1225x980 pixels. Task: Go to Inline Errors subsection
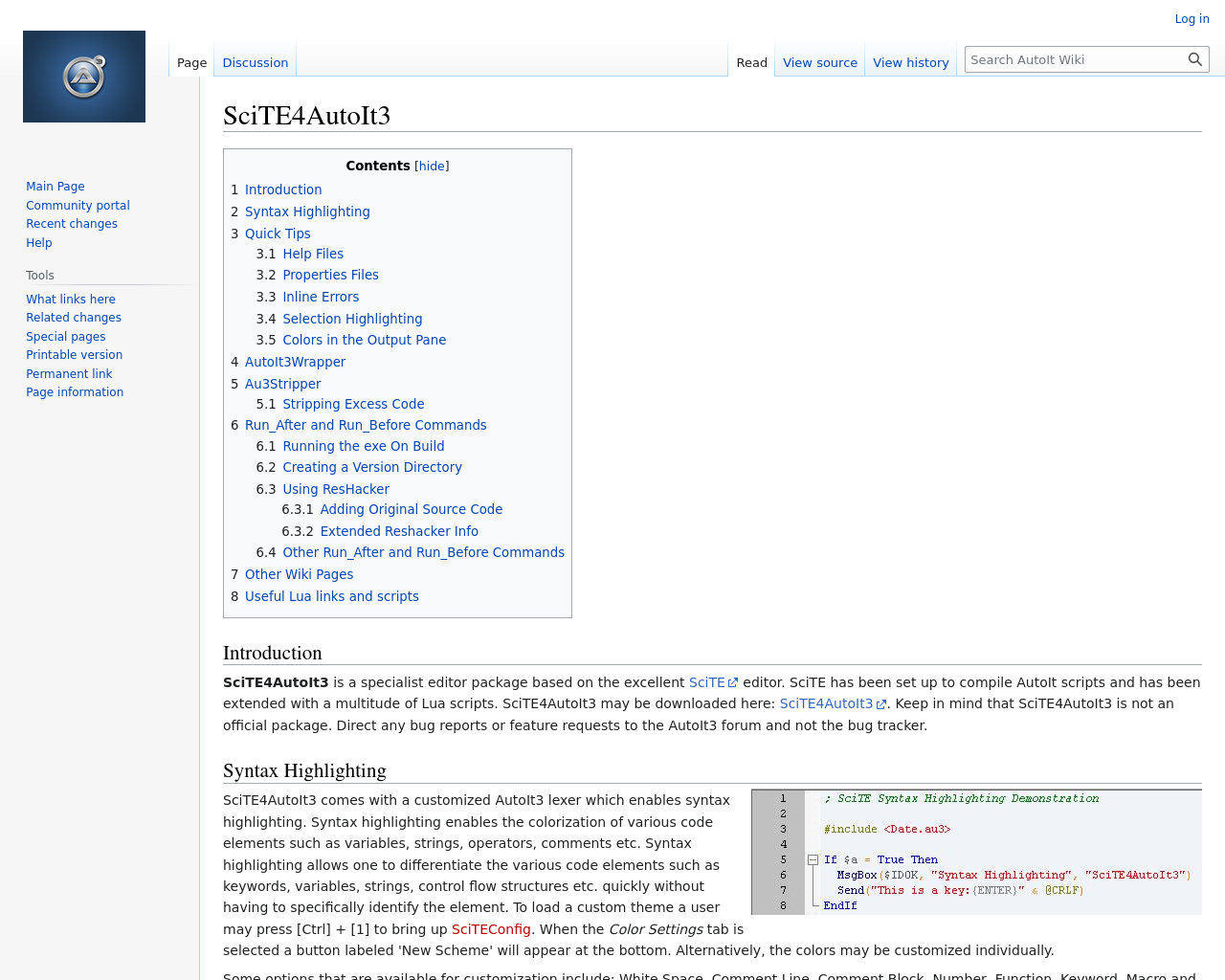[x=321, y=297]
